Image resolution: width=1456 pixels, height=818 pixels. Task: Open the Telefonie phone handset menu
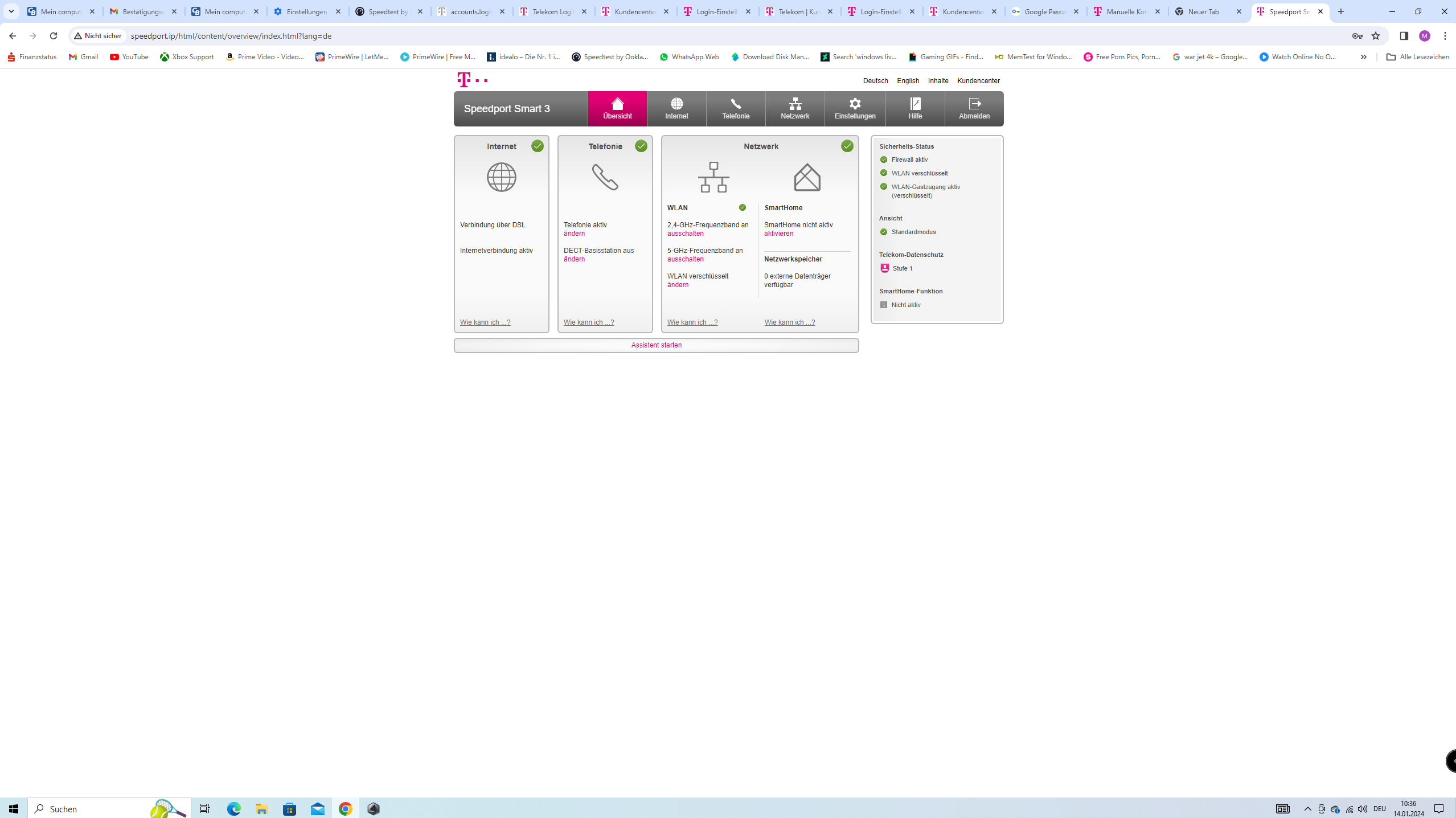click(736, 104)
